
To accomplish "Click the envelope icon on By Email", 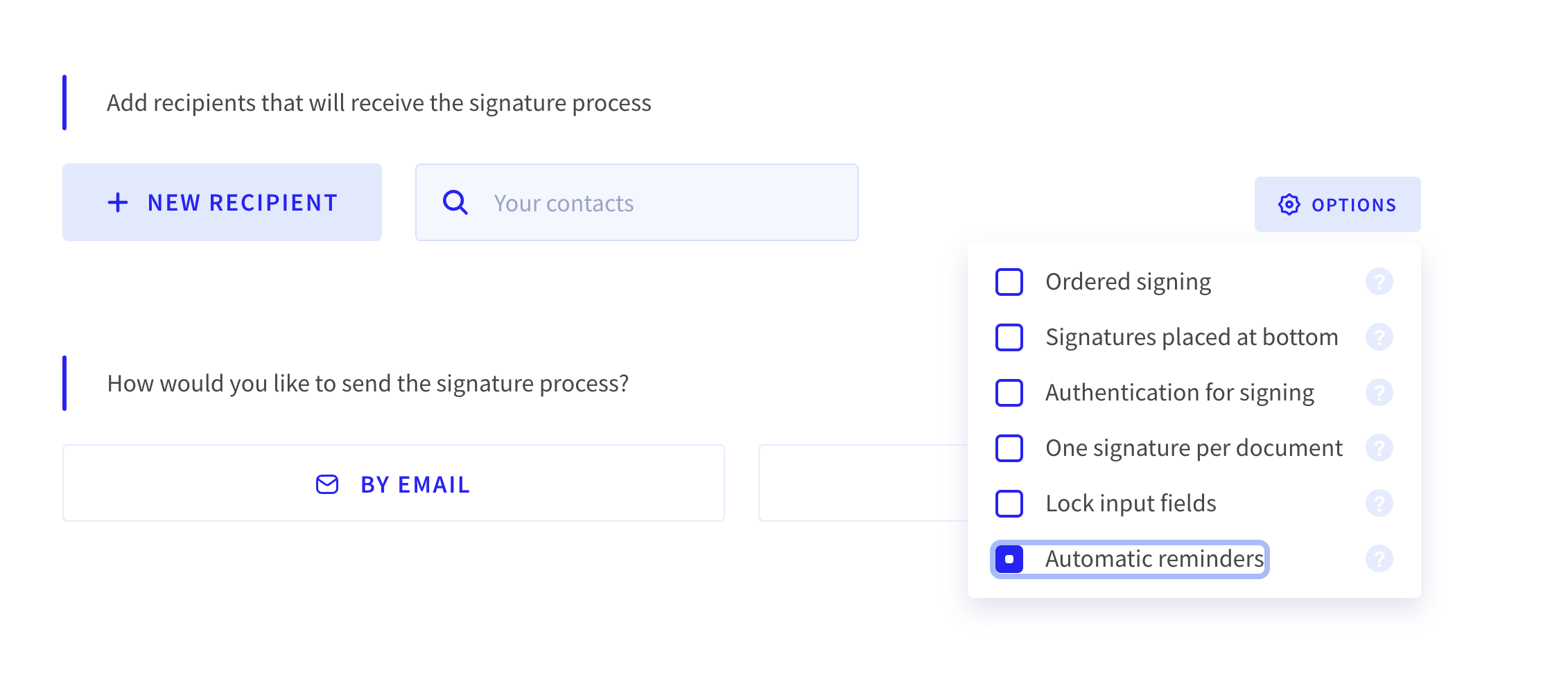I will 327,484.
